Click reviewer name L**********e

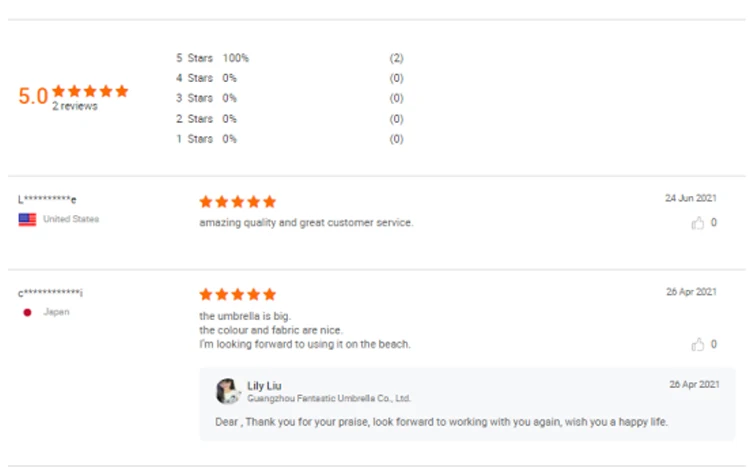tap(47, 199)
